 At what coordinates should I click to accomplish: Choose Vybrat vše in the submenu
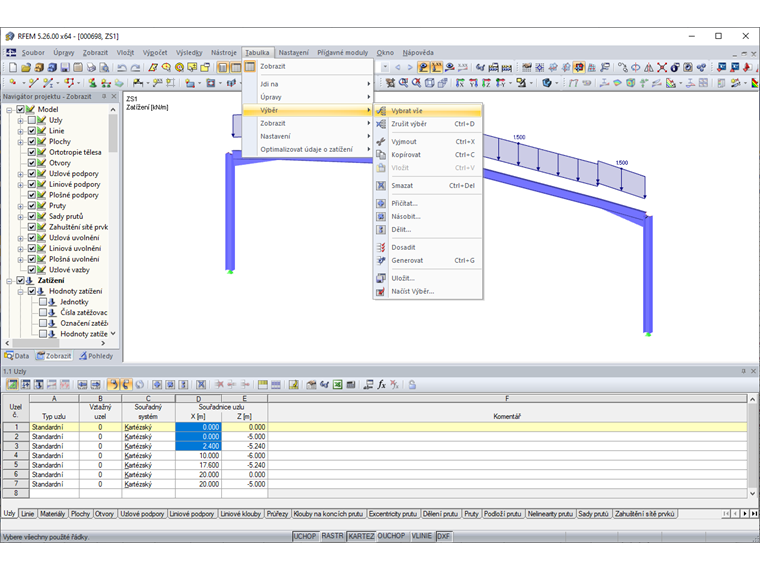pos(428,111)
